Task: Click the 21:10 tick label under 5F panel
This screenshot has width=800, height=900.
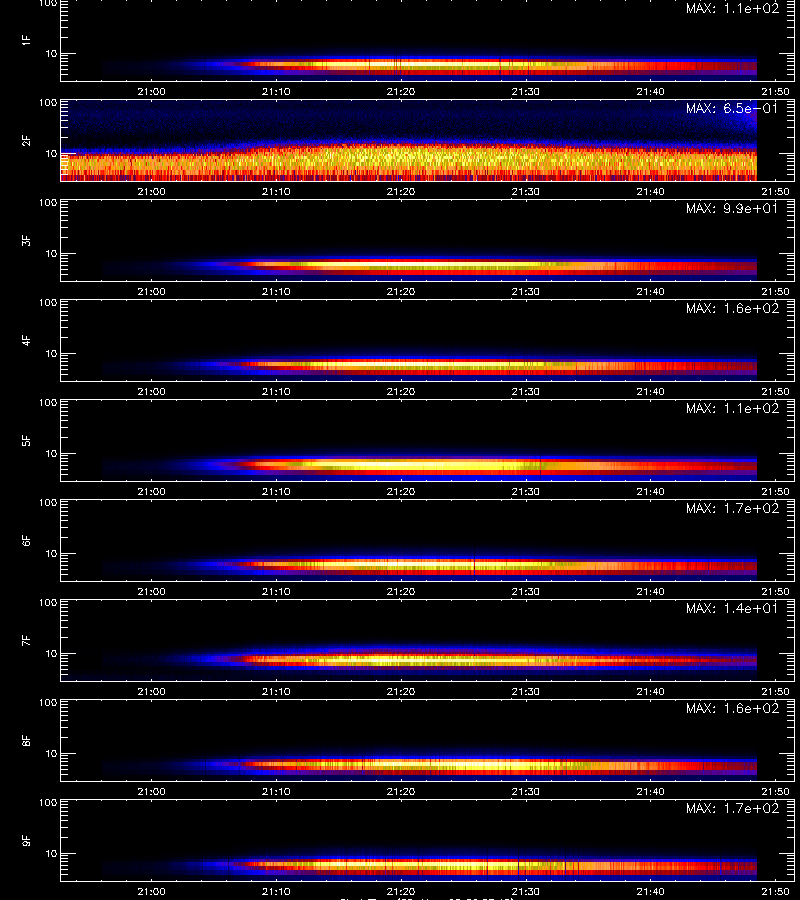Action: [x=276, y=492]
